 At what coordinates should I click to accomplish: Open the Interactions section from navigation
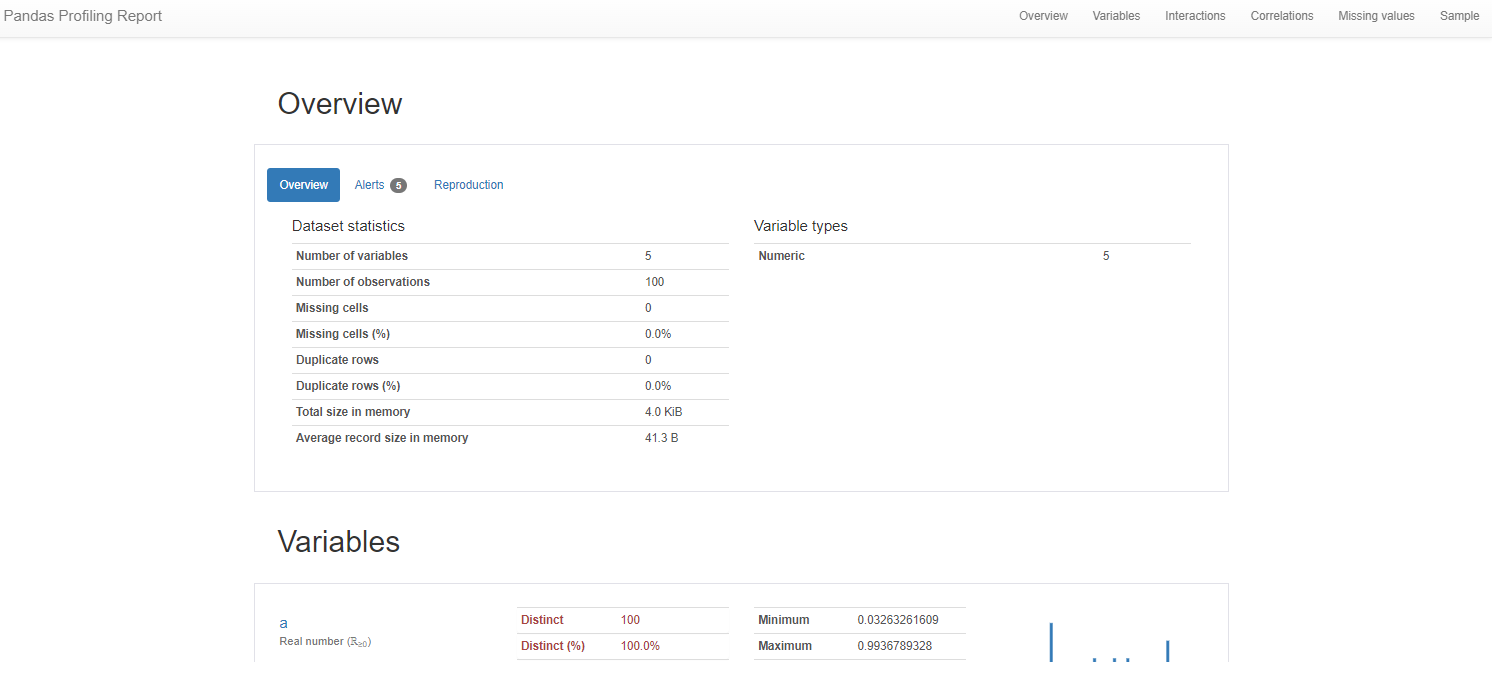[x=1195, y=15]
